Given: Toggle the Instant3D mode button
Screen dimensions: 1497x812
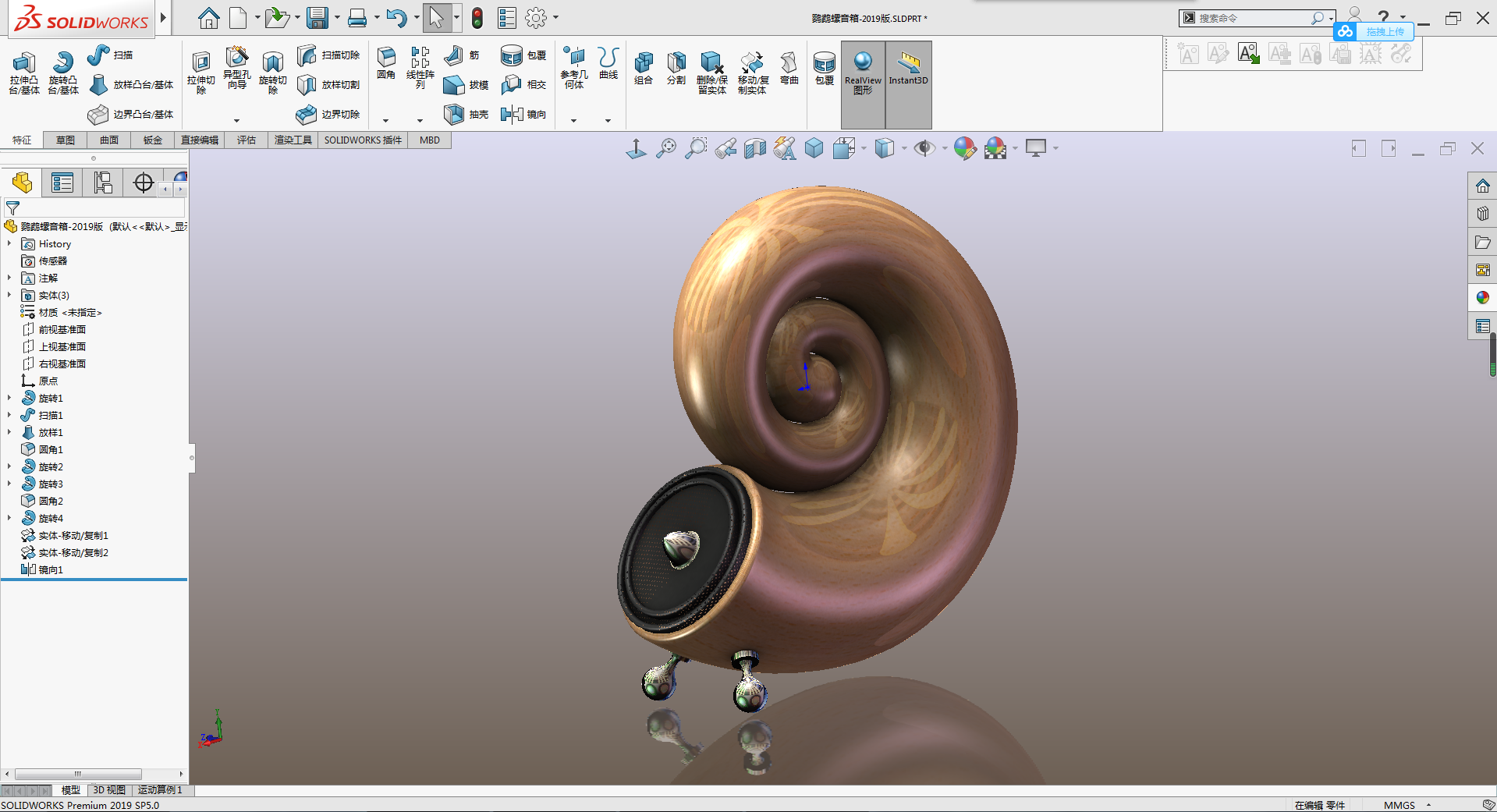Looking at the screenshot, I should pos(908,64).
